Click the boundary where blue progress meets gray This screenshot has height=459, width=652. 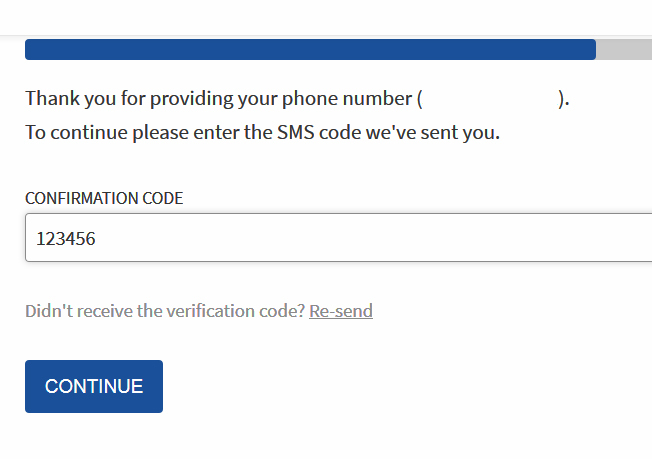596,50
